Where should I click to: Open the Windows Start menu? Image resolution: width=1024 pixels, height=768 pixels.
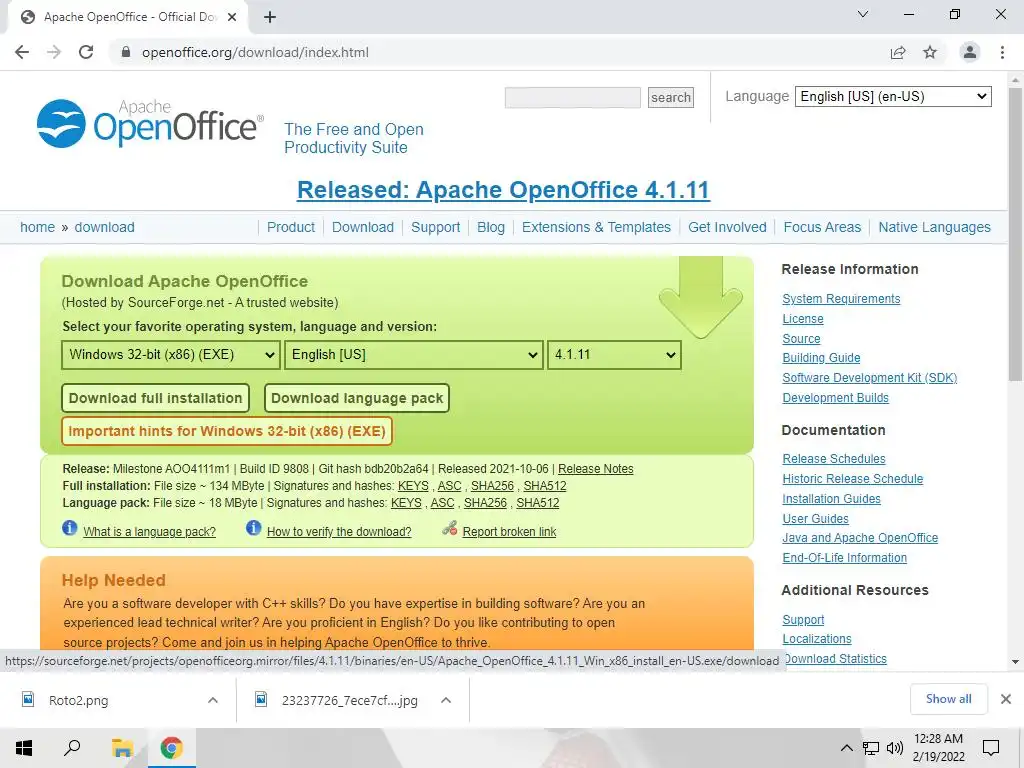24,748
